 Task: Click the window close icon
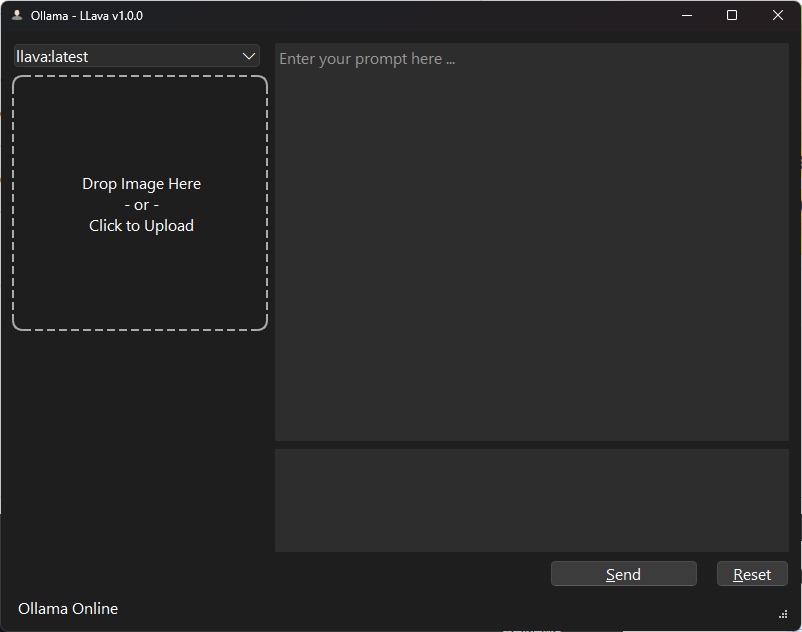click(x=778, y=15)
